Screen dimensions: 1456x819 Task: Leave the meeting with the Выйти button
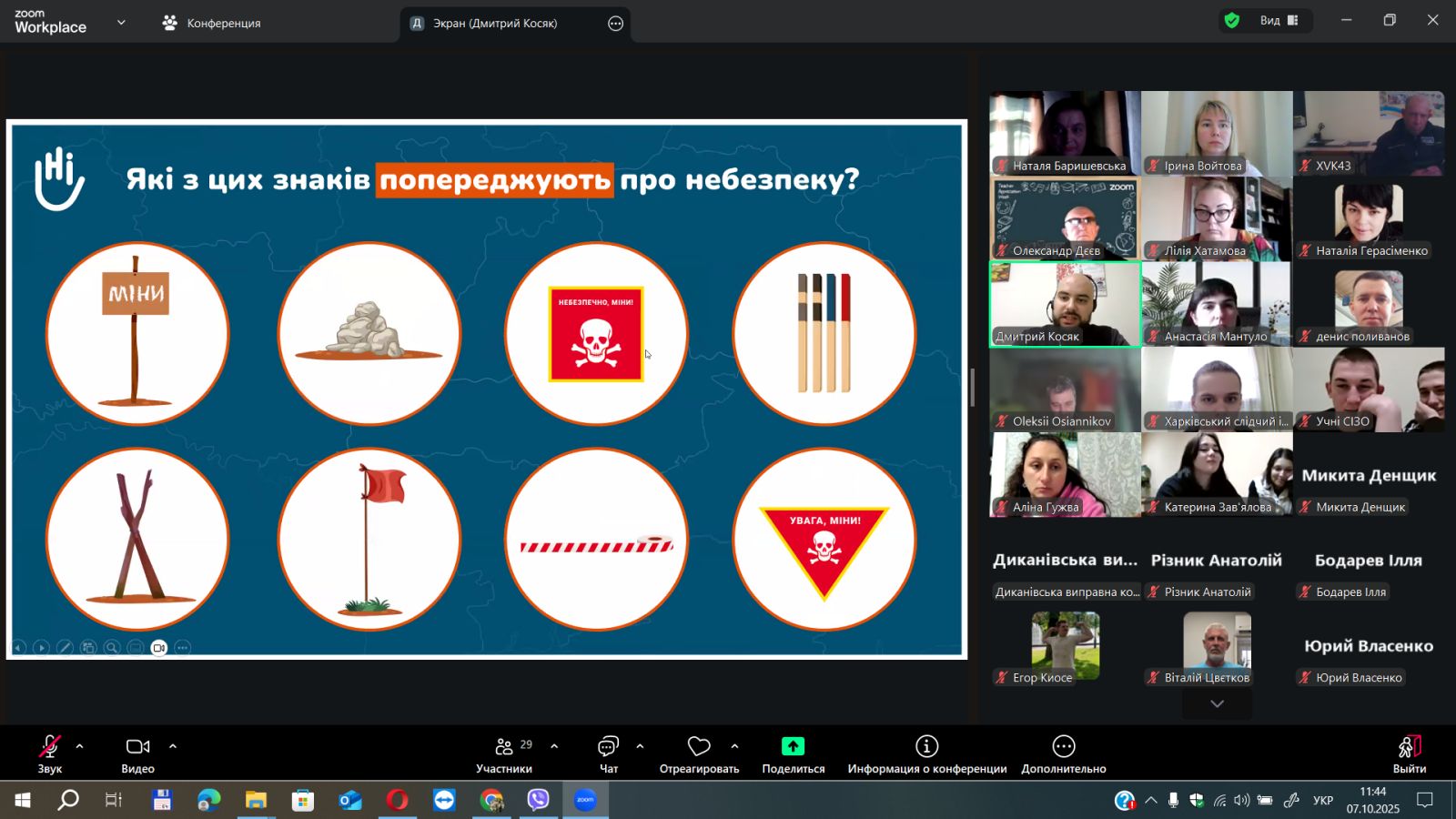coord(1409,753)
